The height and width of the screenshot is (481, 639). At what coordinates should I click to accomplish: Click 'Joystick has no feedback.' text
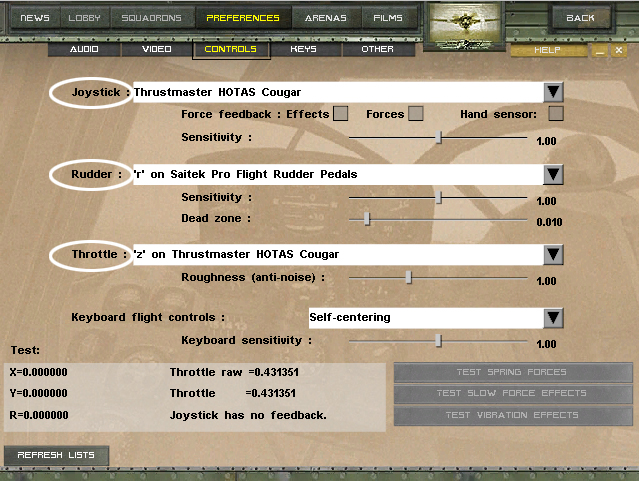click(x=248, y=415)
